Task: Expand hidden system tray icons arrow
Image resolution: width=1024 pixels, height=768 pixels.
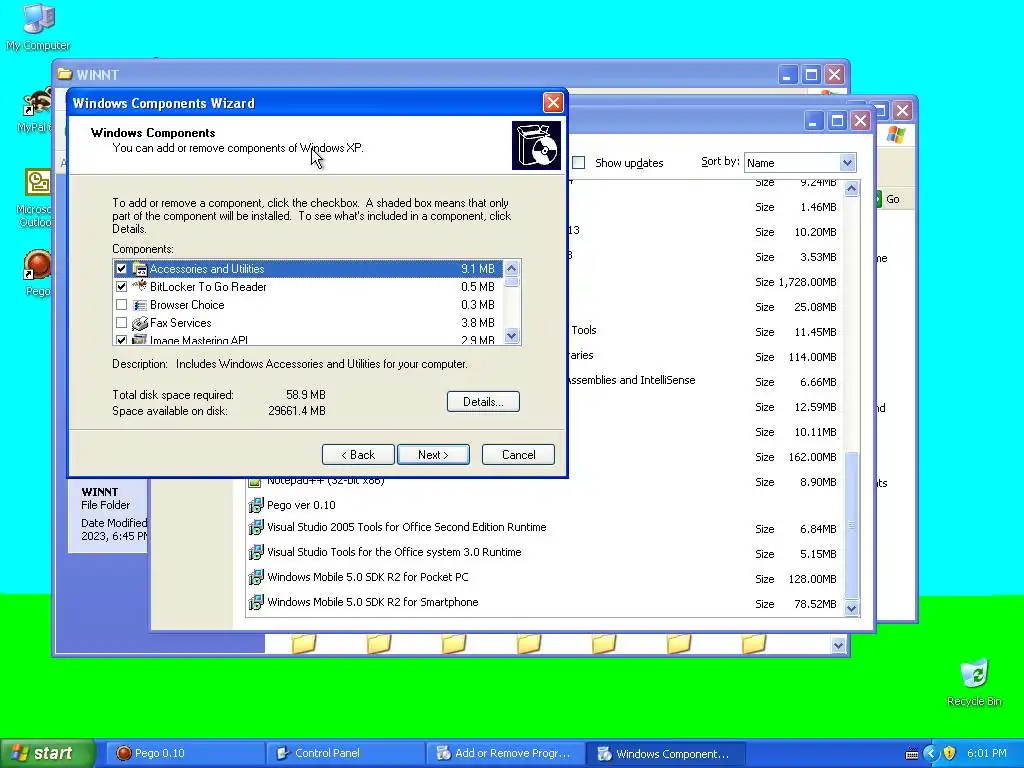Action: point(931,753)
